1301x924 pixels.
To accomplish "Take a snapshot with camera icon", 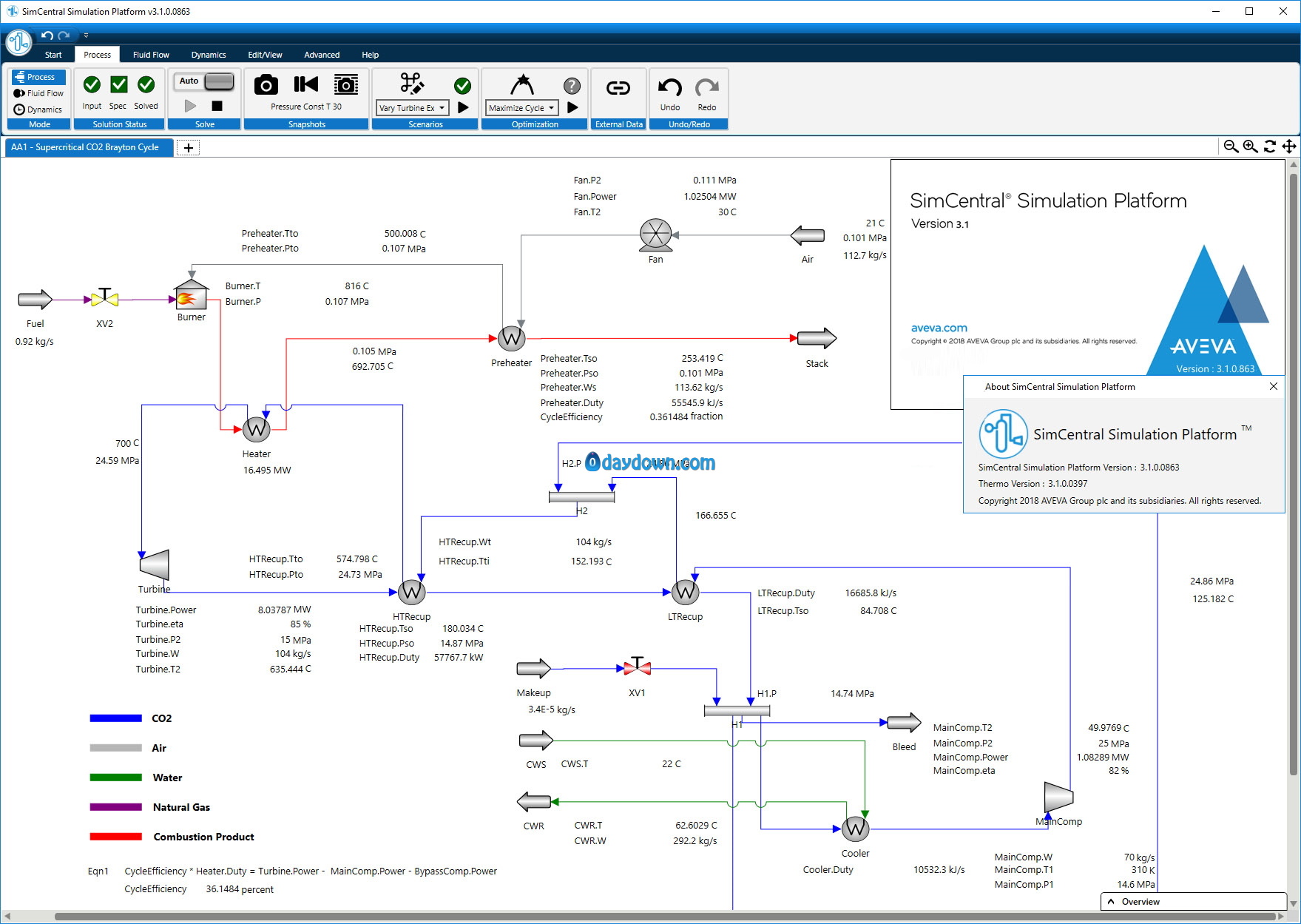I will [266, 85].
